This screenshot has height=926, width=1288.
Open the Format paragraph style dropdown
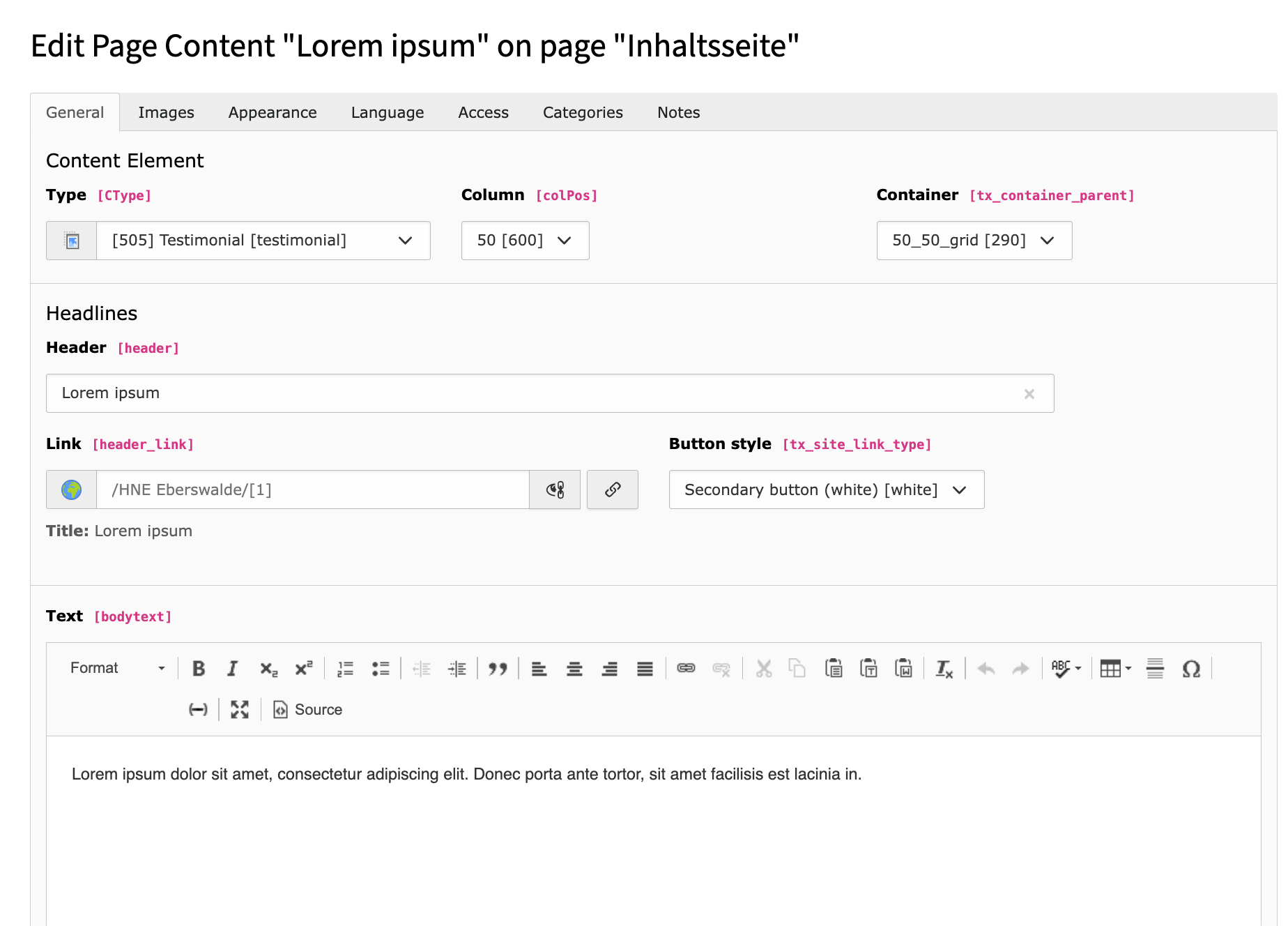click(117, 668)
